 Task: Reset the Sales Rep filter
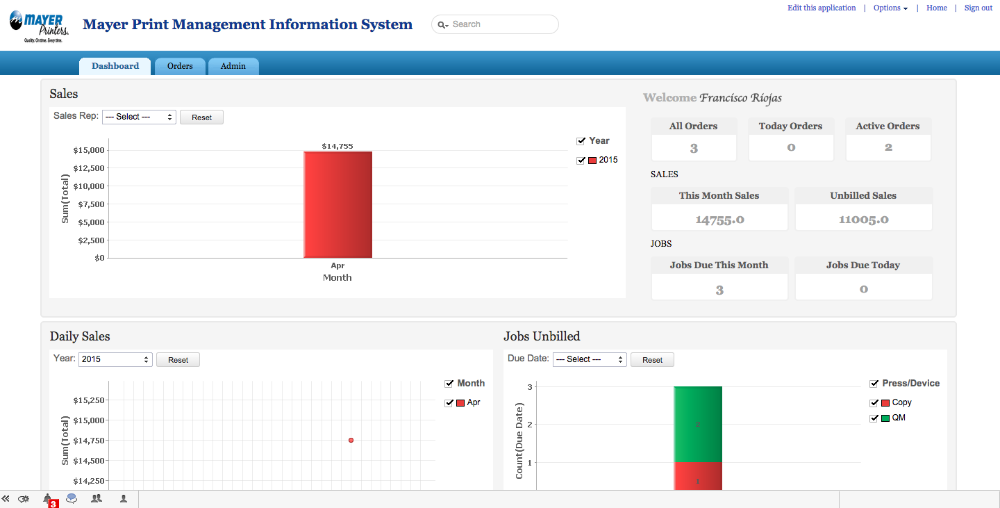(202, 117)
